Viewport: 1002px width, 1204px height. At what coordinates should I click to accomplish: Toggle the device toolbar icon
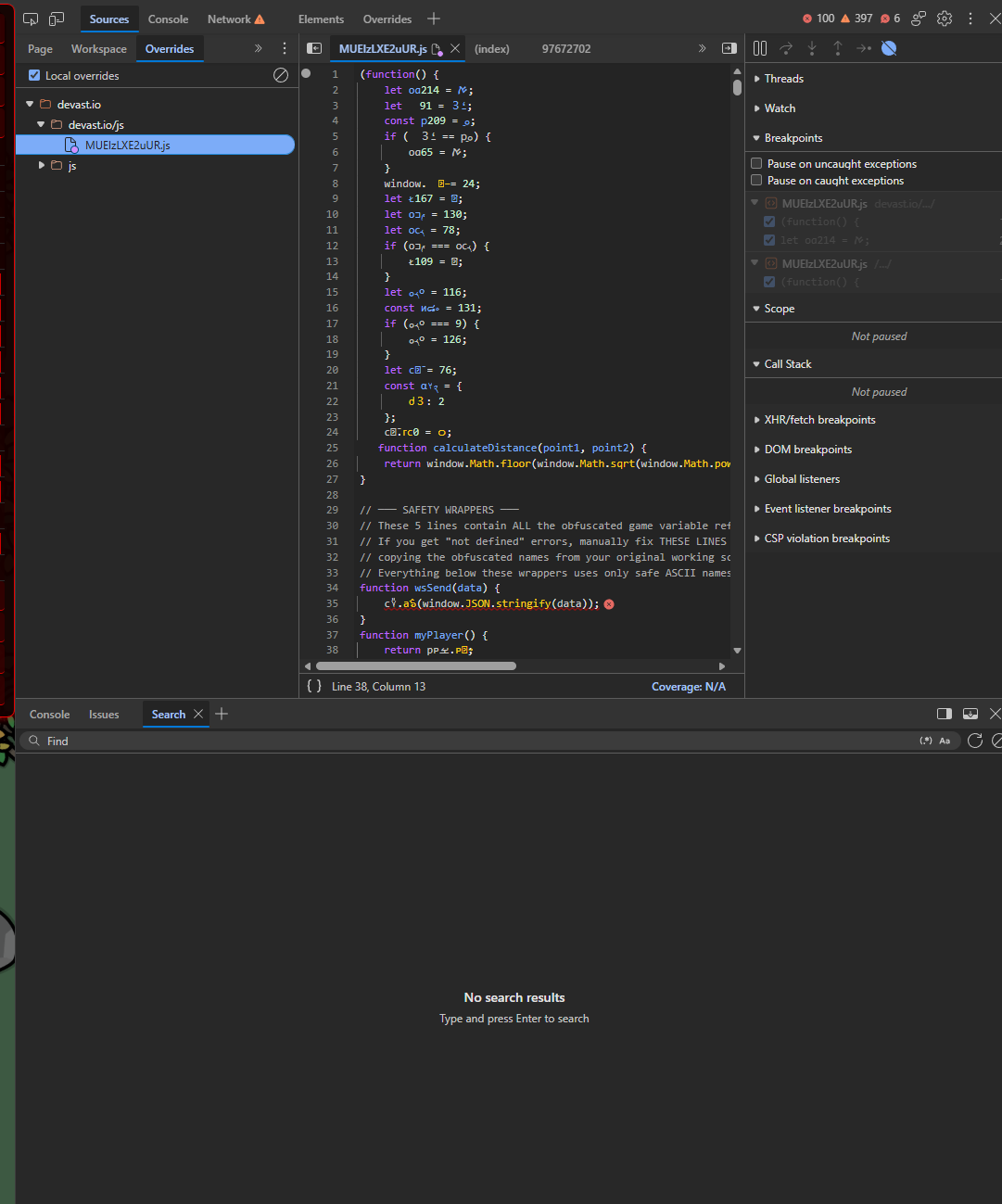click(x=57, y=19)
